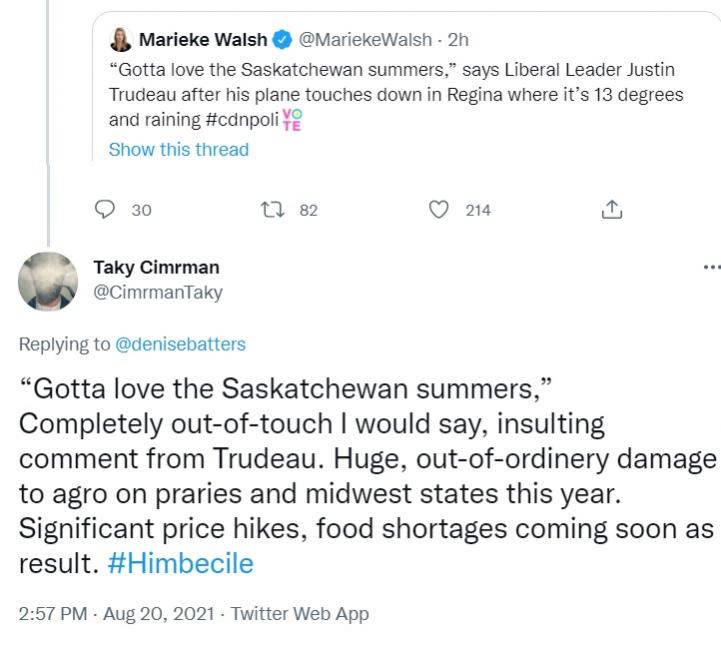Click the Taky Cimrman display name

(x=156, y=267)
